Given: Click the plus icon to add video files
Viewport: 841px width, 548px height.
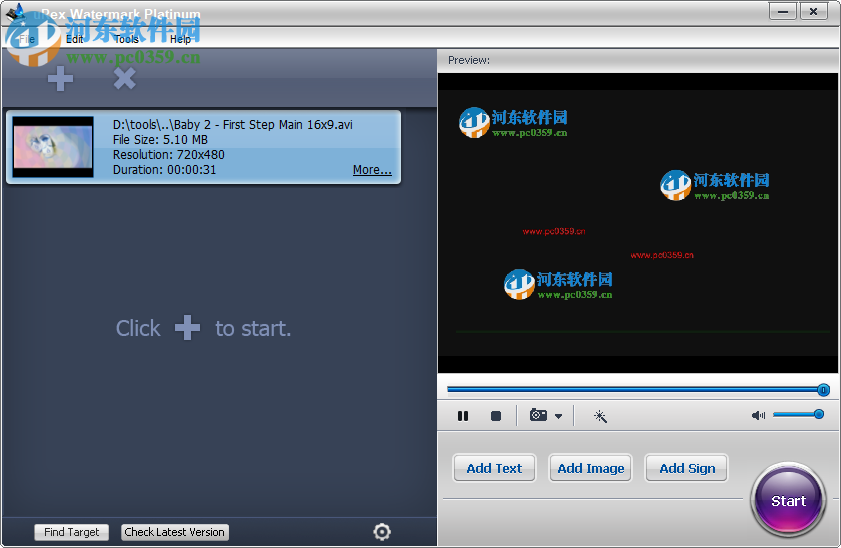Looking at the screenshot, I should tap(60, 79).
